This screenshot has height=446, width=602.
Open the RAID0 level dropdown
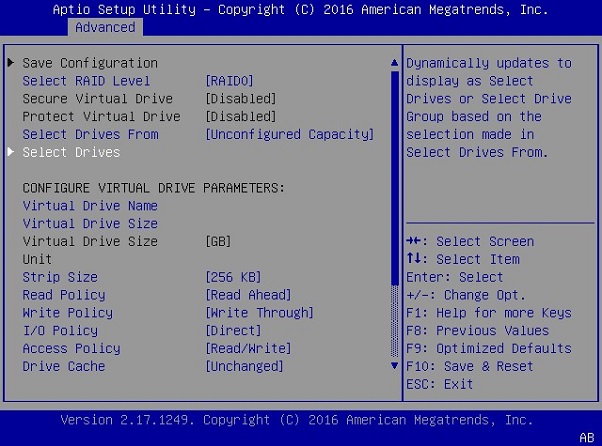pos(229,81)
